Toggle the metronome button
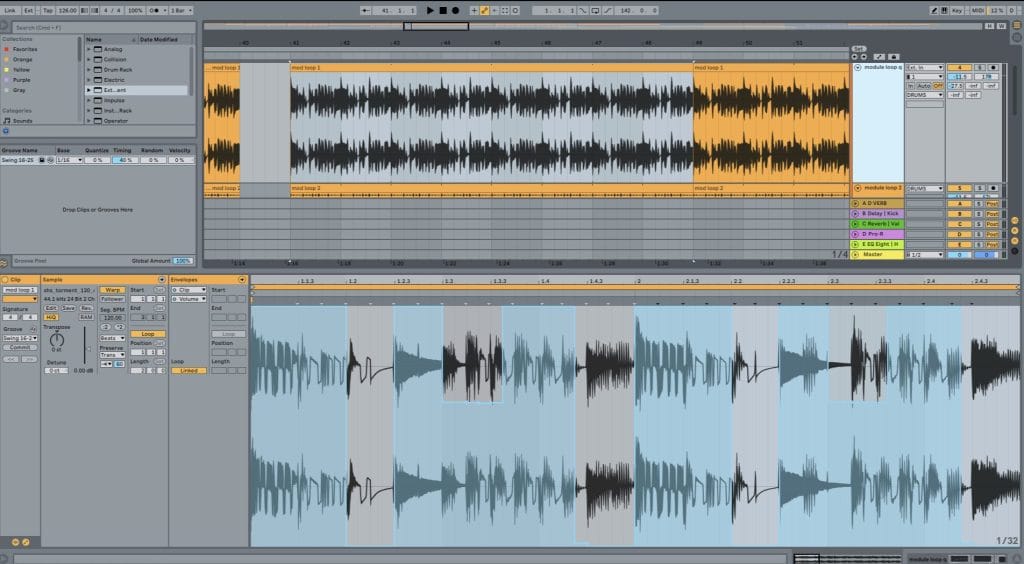The image size is (1024, 564). [x=153, y=10]
